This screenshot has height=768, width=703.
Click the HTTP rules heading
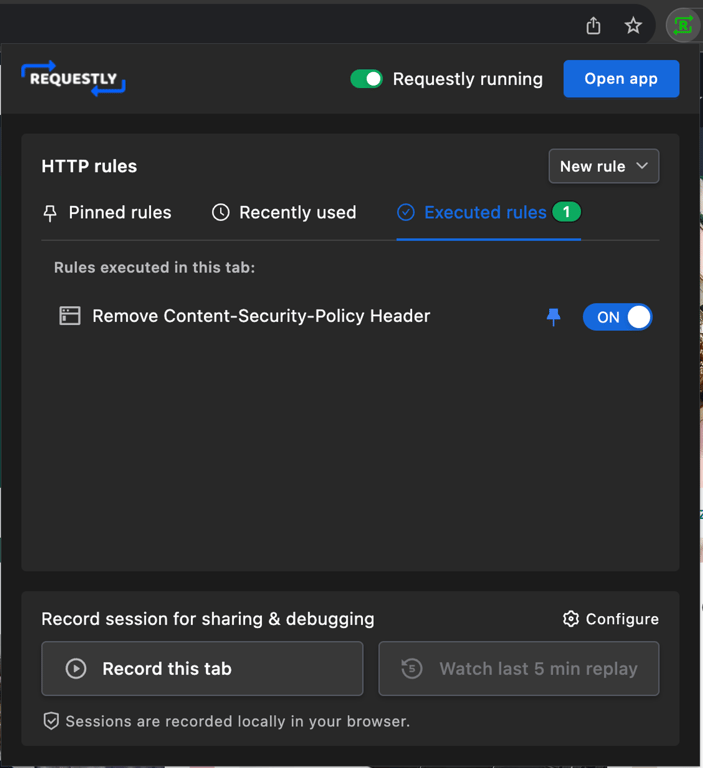coord(89,166)
